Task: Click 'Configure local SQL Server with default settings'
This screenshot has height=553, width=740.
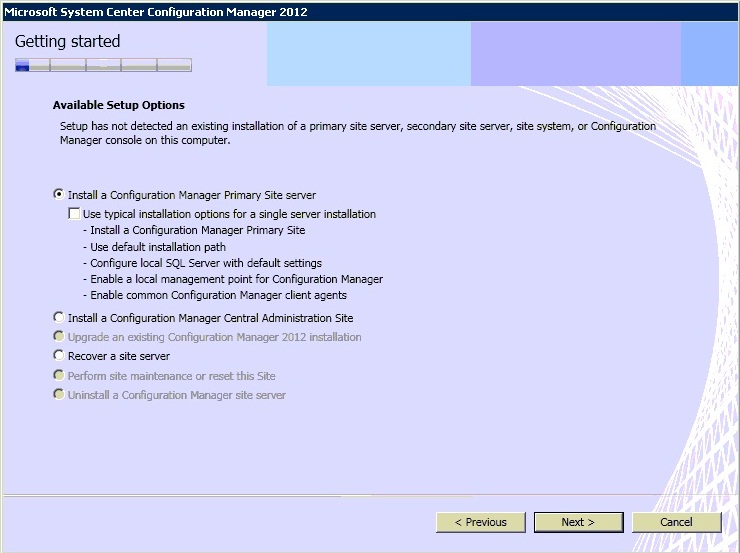Action: click(x=202, y=263)
